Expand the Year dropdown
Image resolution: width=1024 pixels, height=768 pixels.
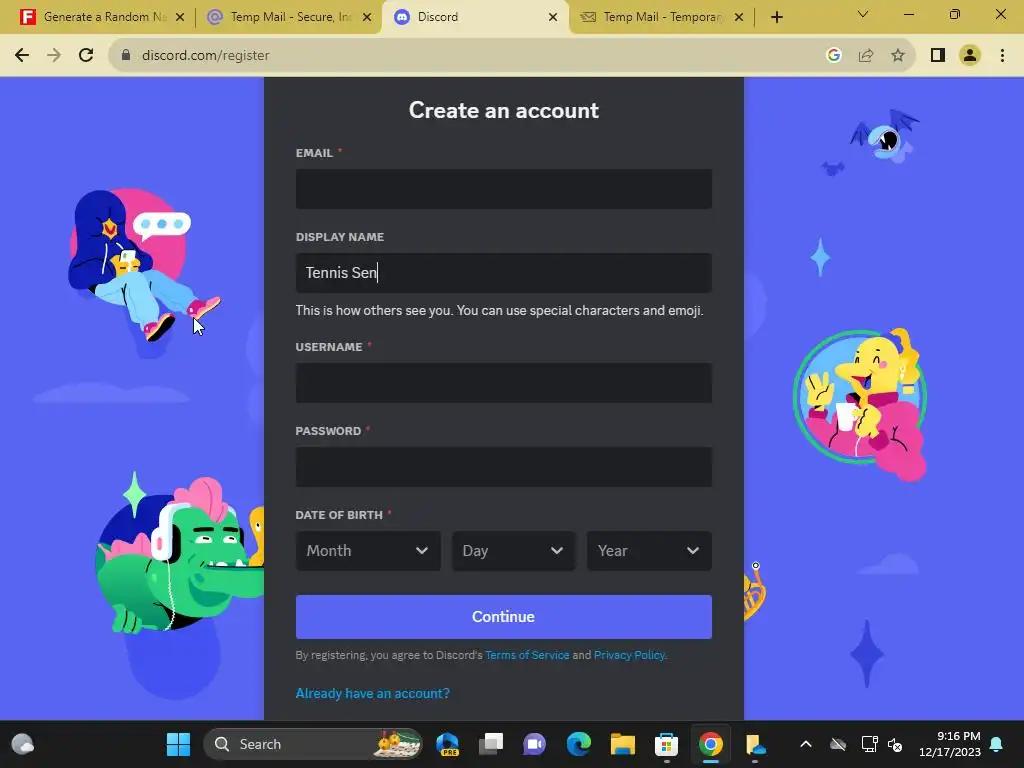coord(649,551)
